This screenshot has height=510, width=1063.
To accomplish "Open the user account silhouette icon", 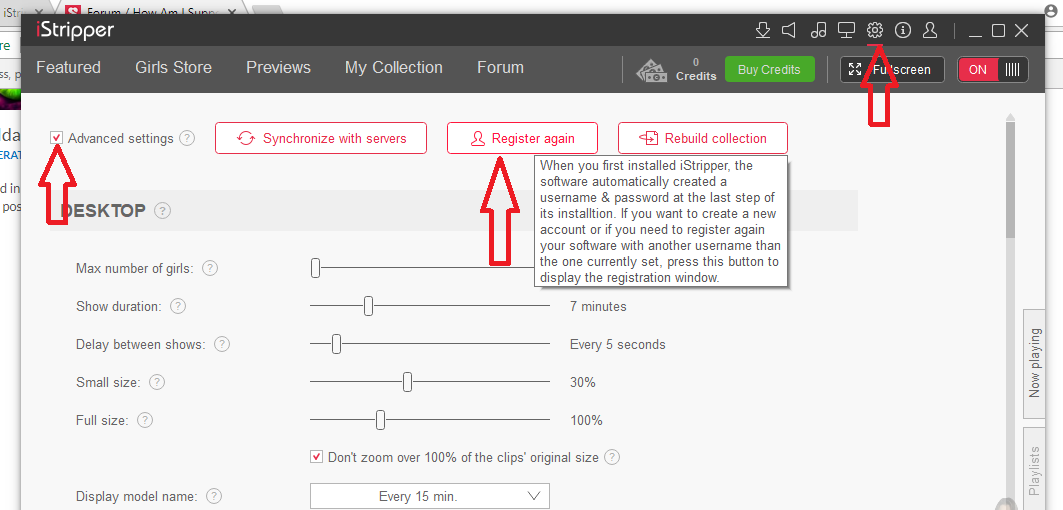I will [930, 30].
